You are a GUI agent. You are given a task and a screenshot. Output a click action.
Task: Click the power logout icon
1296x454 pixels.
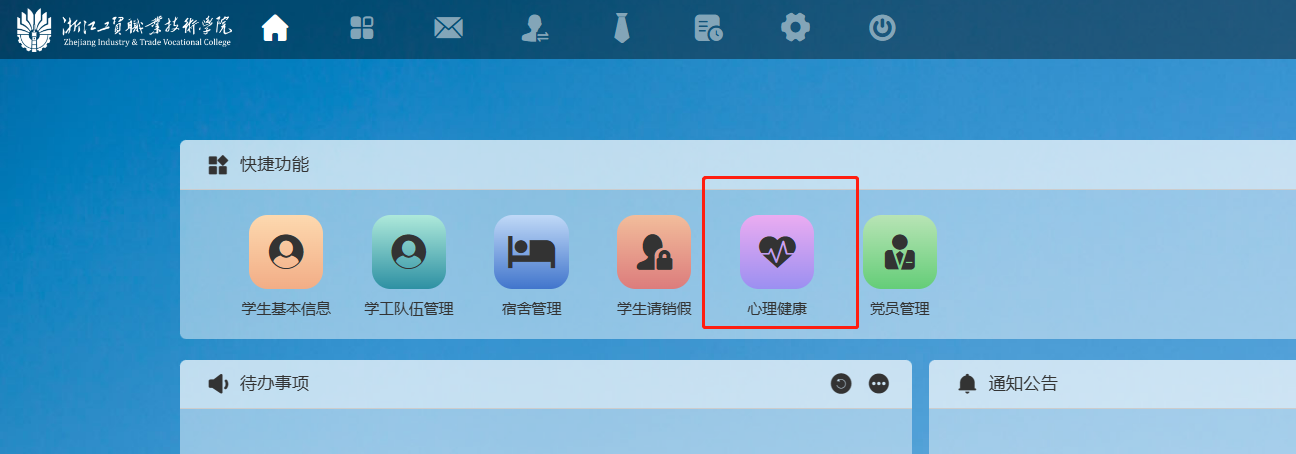point(882,28)
